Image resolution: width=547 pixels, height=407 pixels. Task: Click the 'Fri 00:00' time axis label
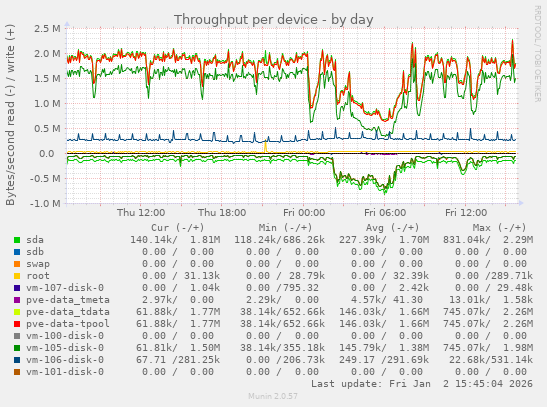point(304,213)
